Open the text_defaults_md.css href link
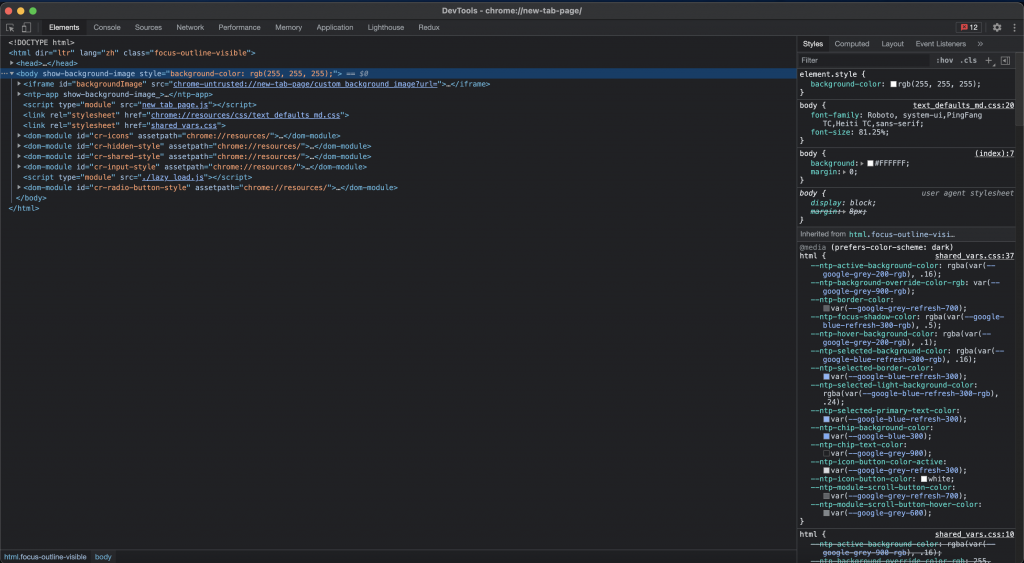 coord(246,115)
